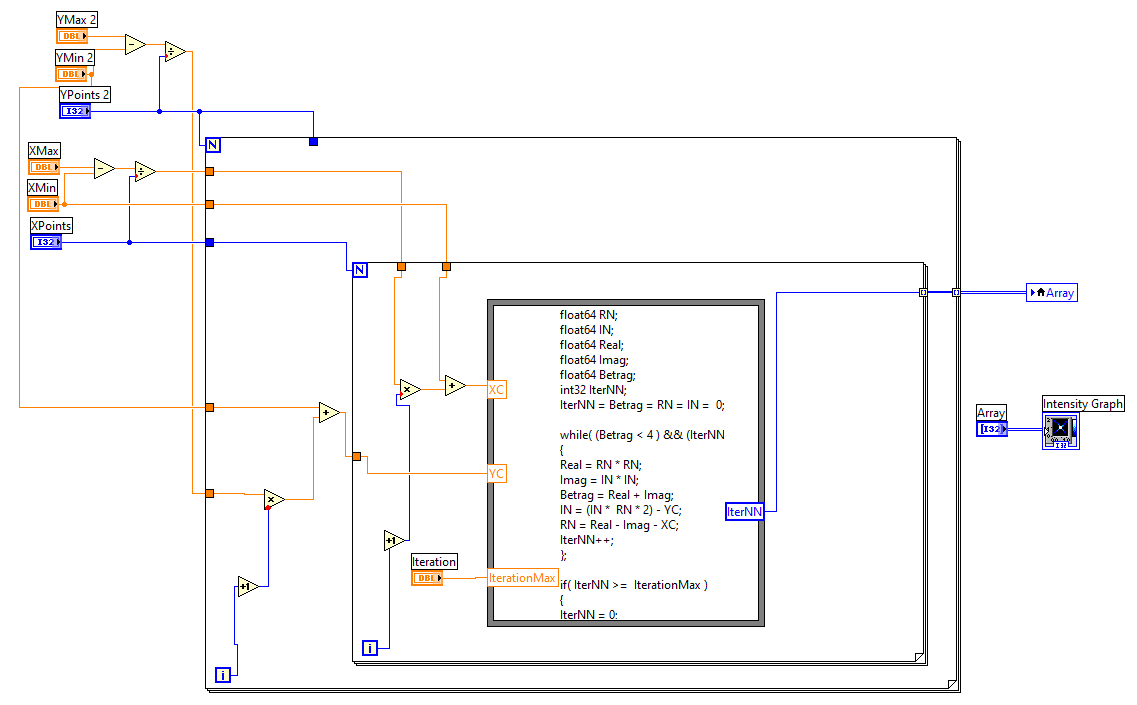
Task: Select the outer For Loop N terminal
Action: pos(213,144)
